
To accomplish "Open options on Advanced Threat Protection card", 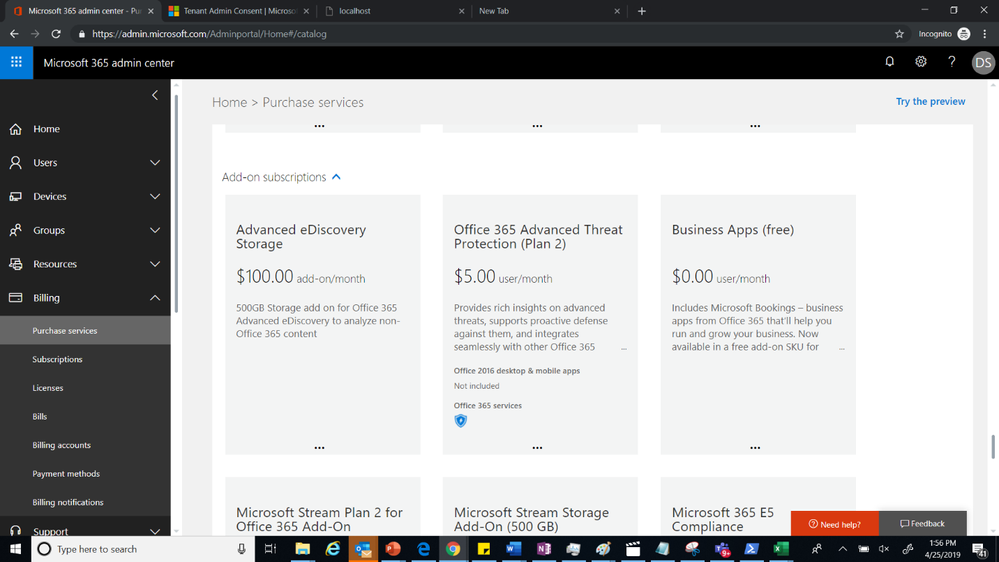I will [x=537, y=447].
